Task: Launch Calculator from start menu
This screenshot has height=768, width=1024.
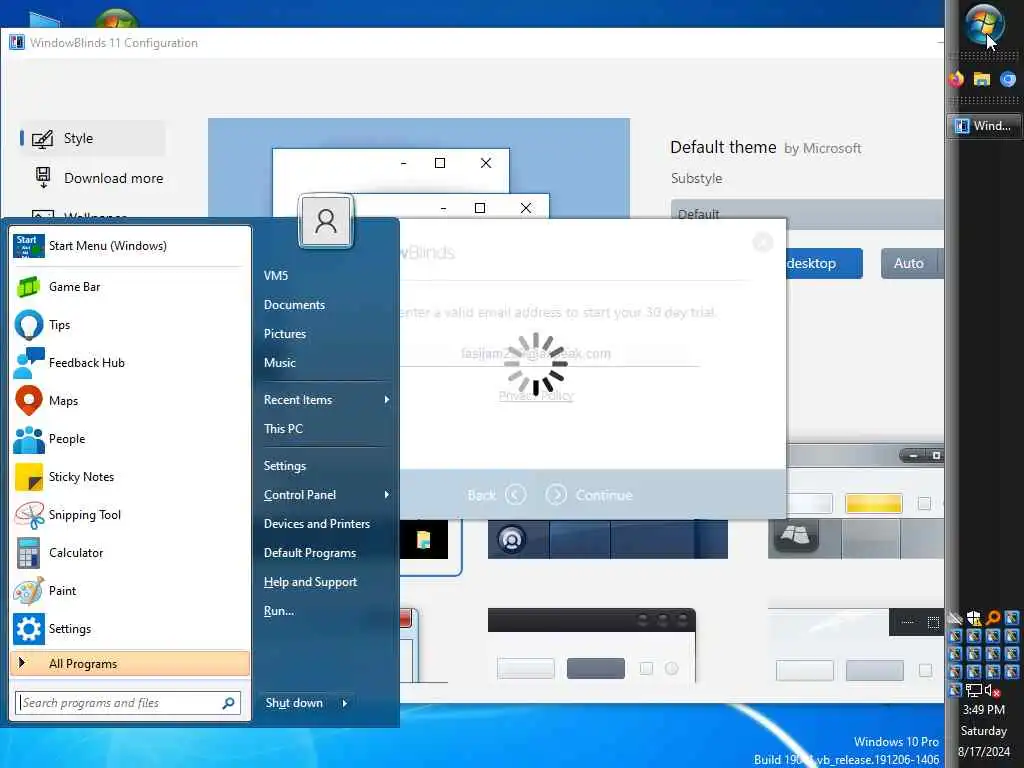Action: [131, 552]
